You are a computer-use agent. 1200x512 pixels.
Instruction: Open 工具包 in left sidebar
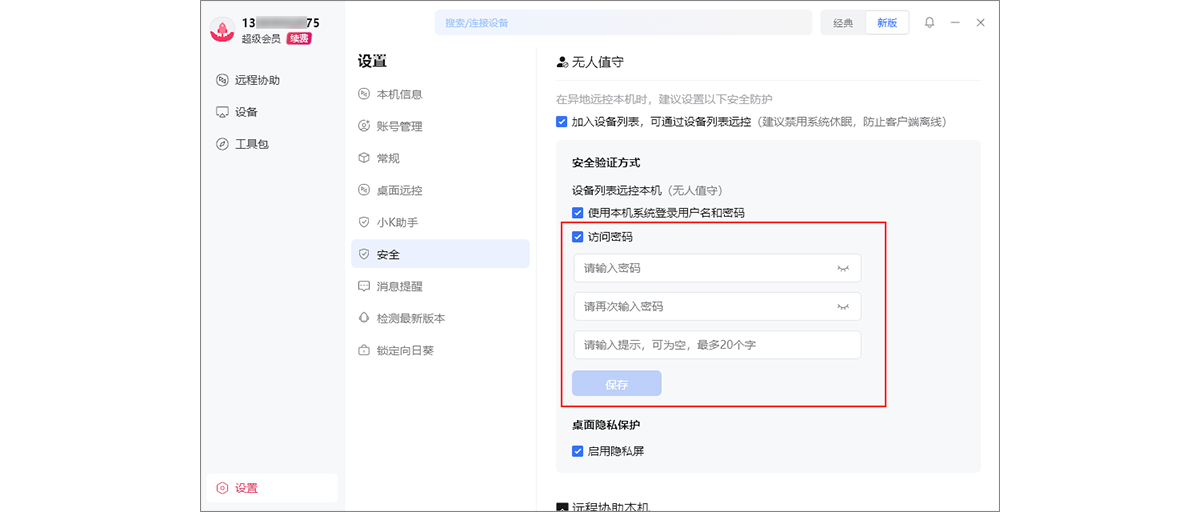pyautogui.click(x=251, y=144)
